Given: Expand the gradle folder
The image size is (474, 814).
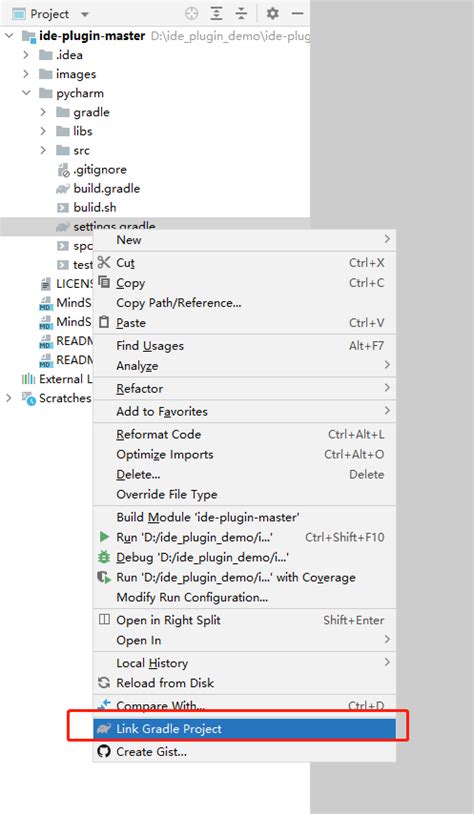Looking at the screenshot, I should [x=44, y=112].
